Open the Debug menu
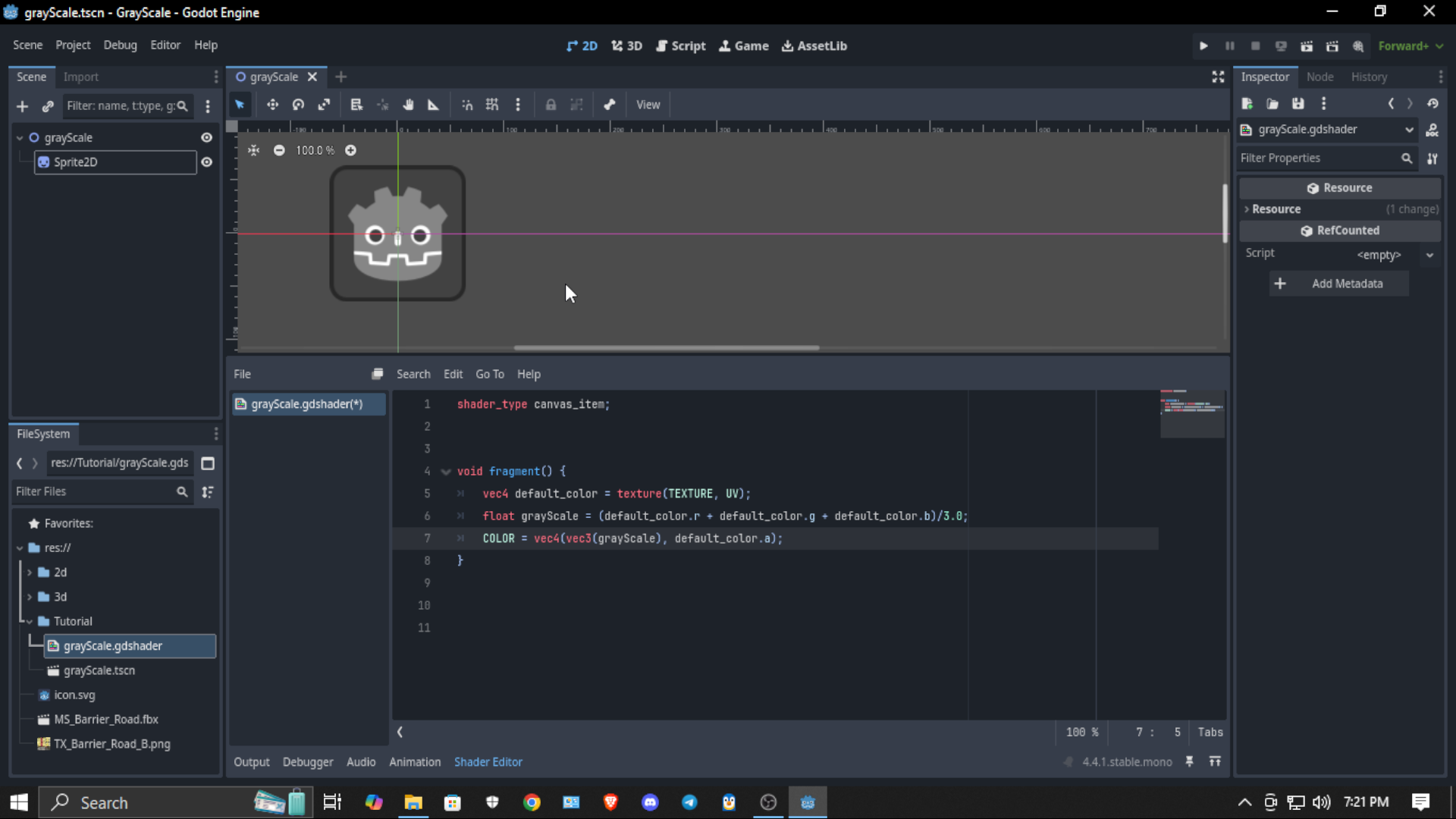 point(120,45)
